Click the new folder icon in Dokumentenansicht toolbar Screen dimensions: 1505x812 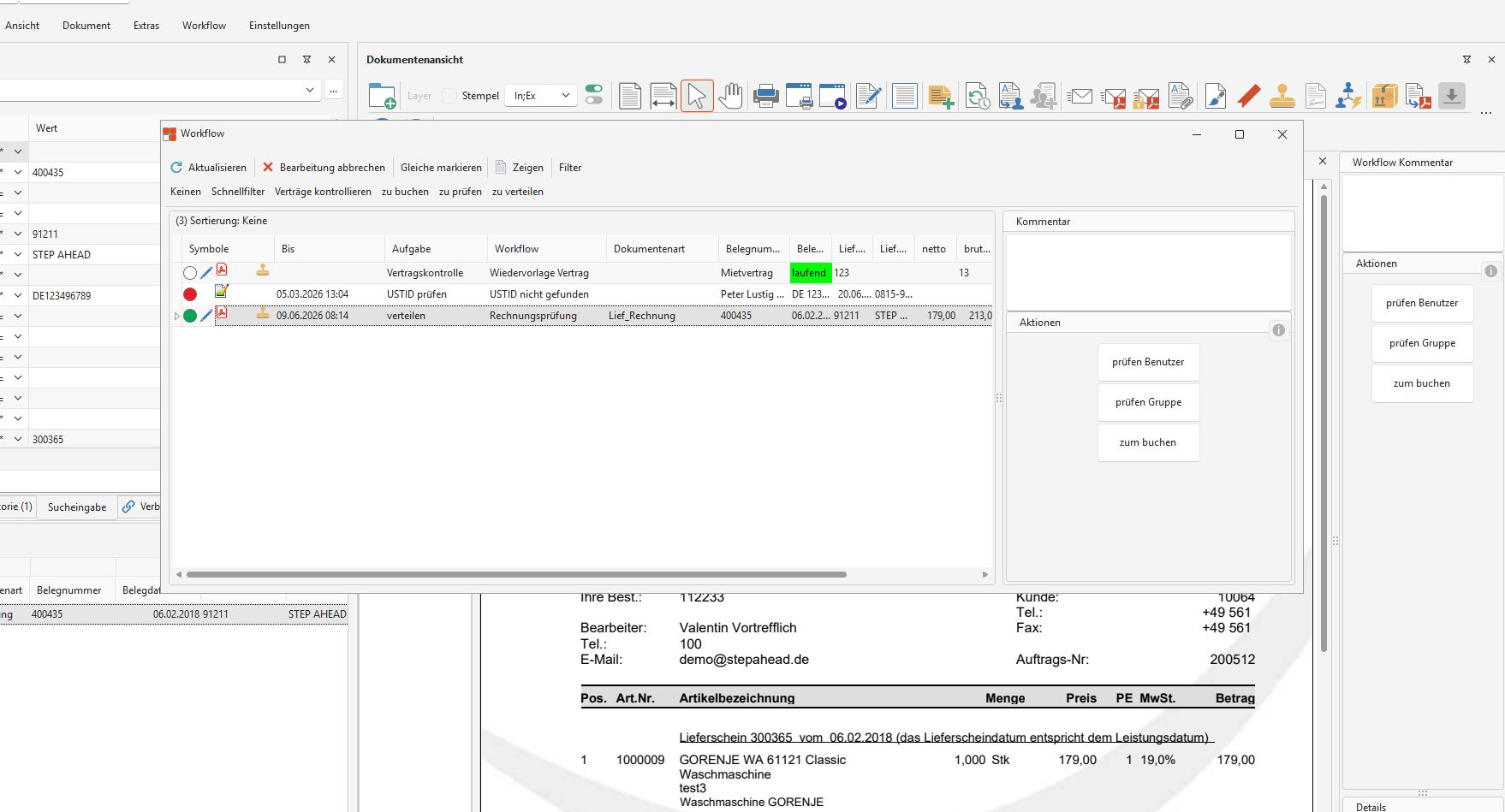(x=382, y=96)
